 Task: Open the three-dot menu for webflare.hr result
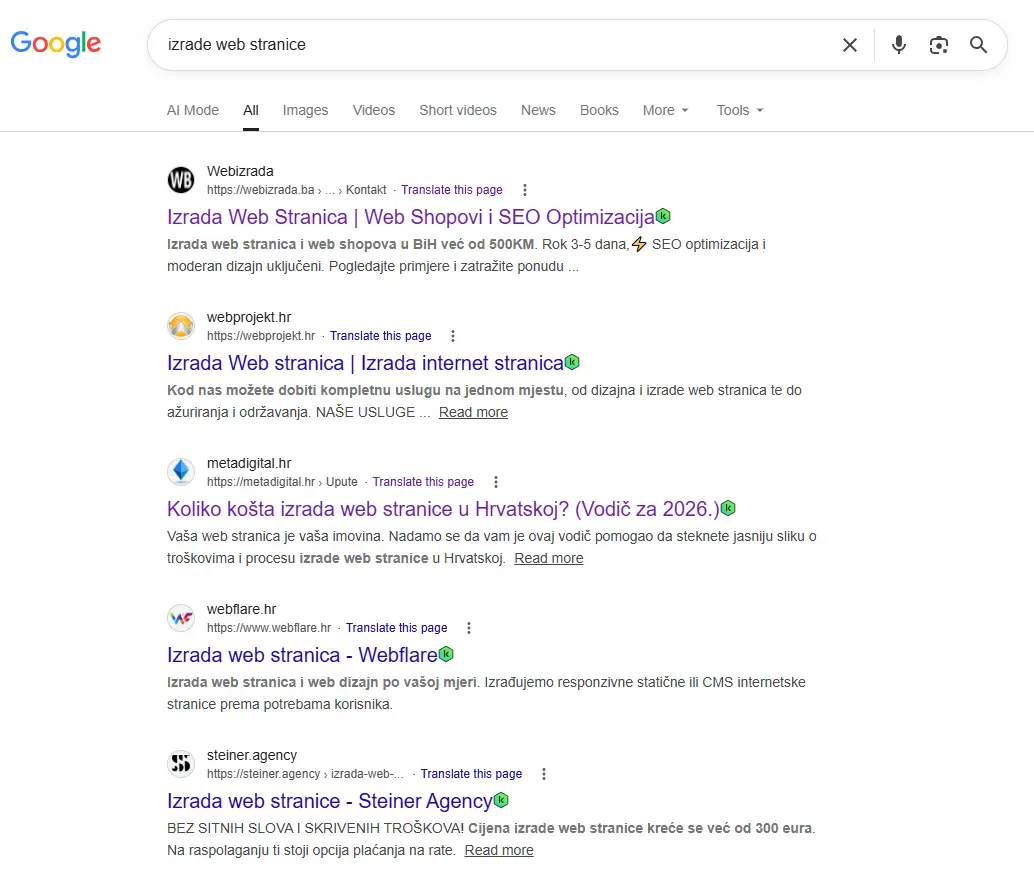pos(469,628)
